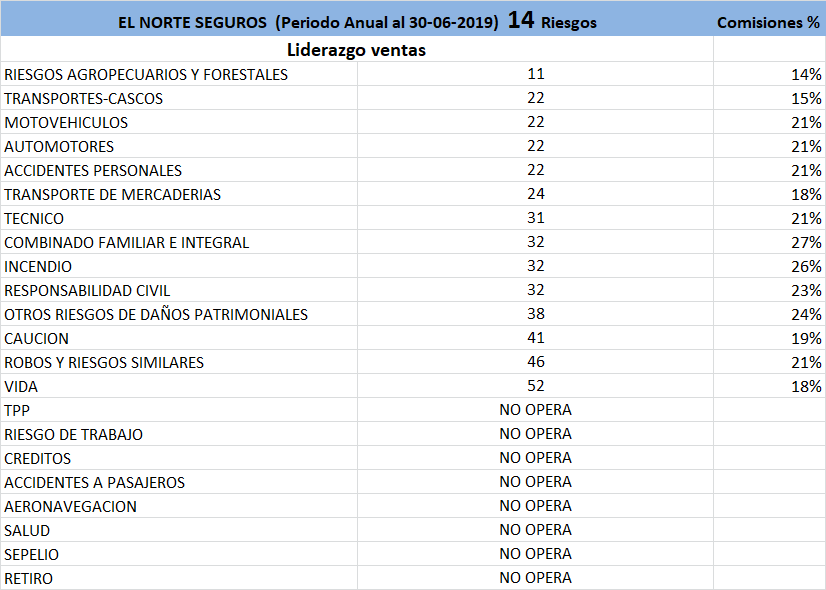Screen dimensions: 826x590
Task: Select NO OPERA in RIESGO DE TRABAJO row
Action: tap(536, 434)
